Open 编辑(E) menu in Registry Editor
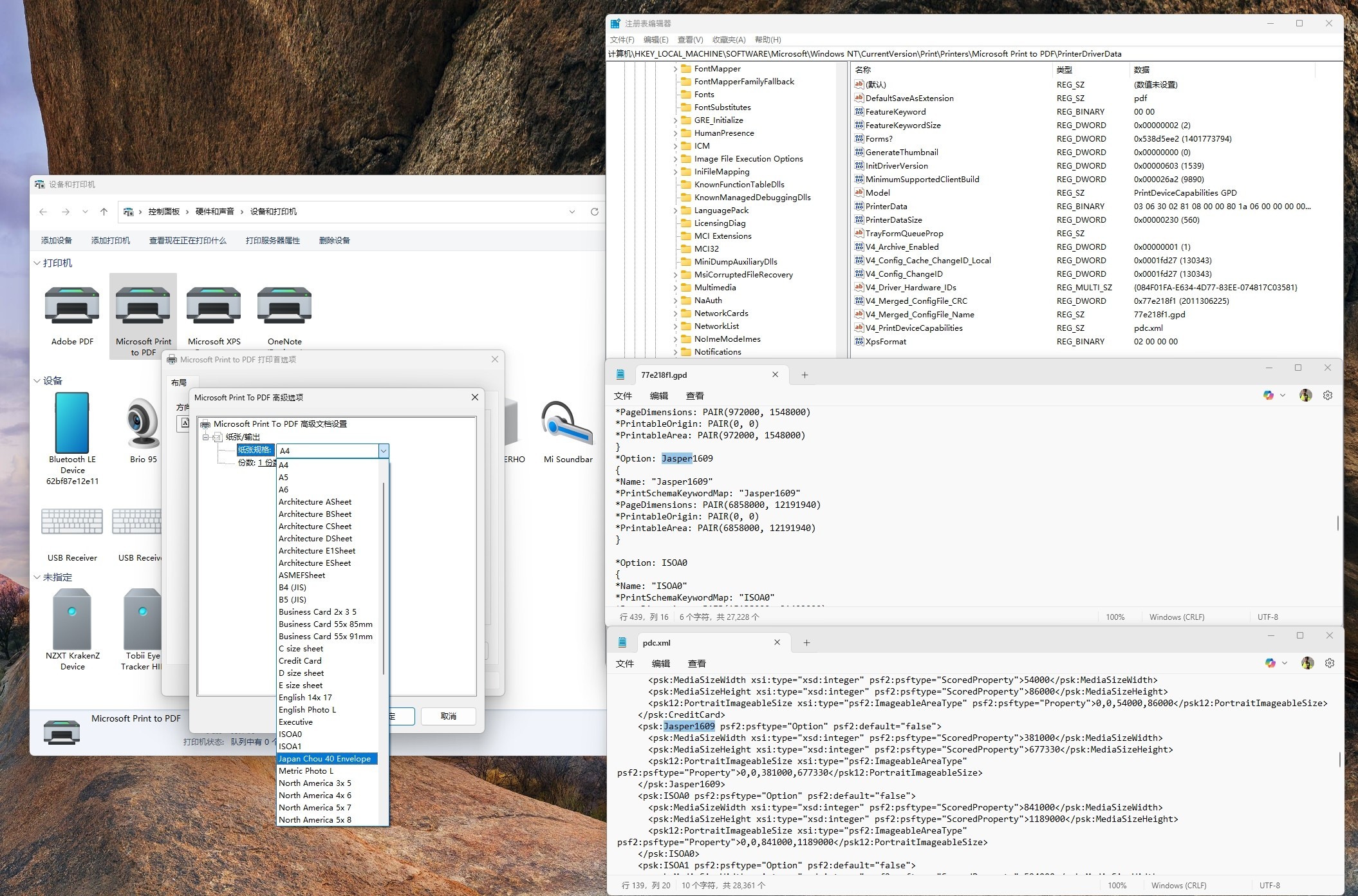Image resolution: width=1358 pixels, height=896 pixels. pos(655,40)
